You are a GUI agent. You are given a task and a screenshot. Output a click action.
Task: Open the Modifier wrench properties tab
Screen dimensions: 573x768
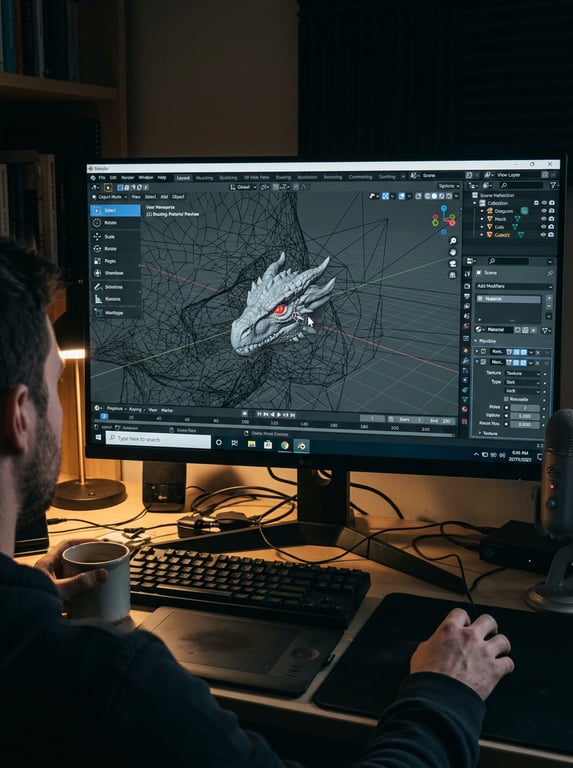pos(466,361)
